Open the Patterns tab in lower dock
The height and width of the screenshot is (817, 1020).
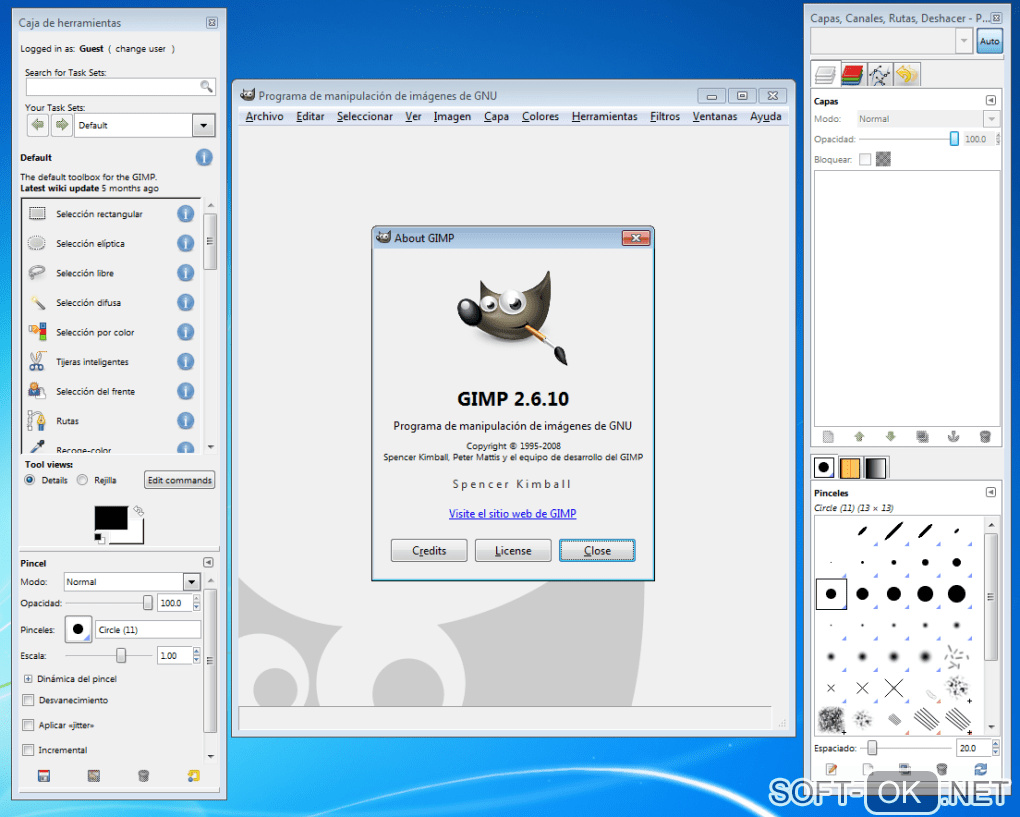click(x=850, y=468)
